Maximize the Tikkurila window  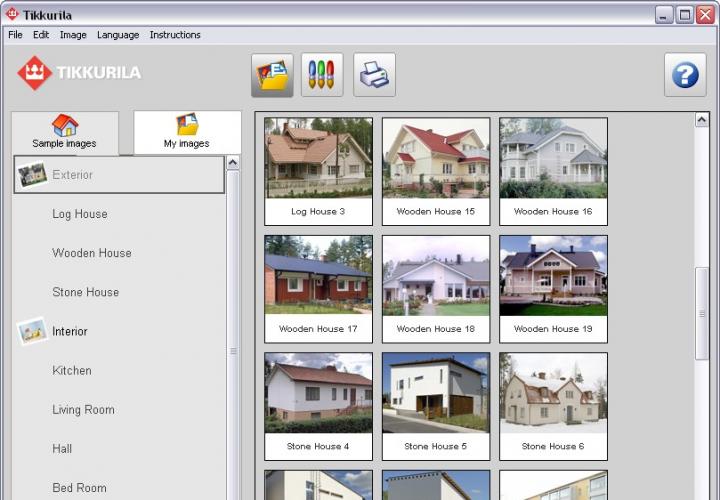[x=685, y=15]
